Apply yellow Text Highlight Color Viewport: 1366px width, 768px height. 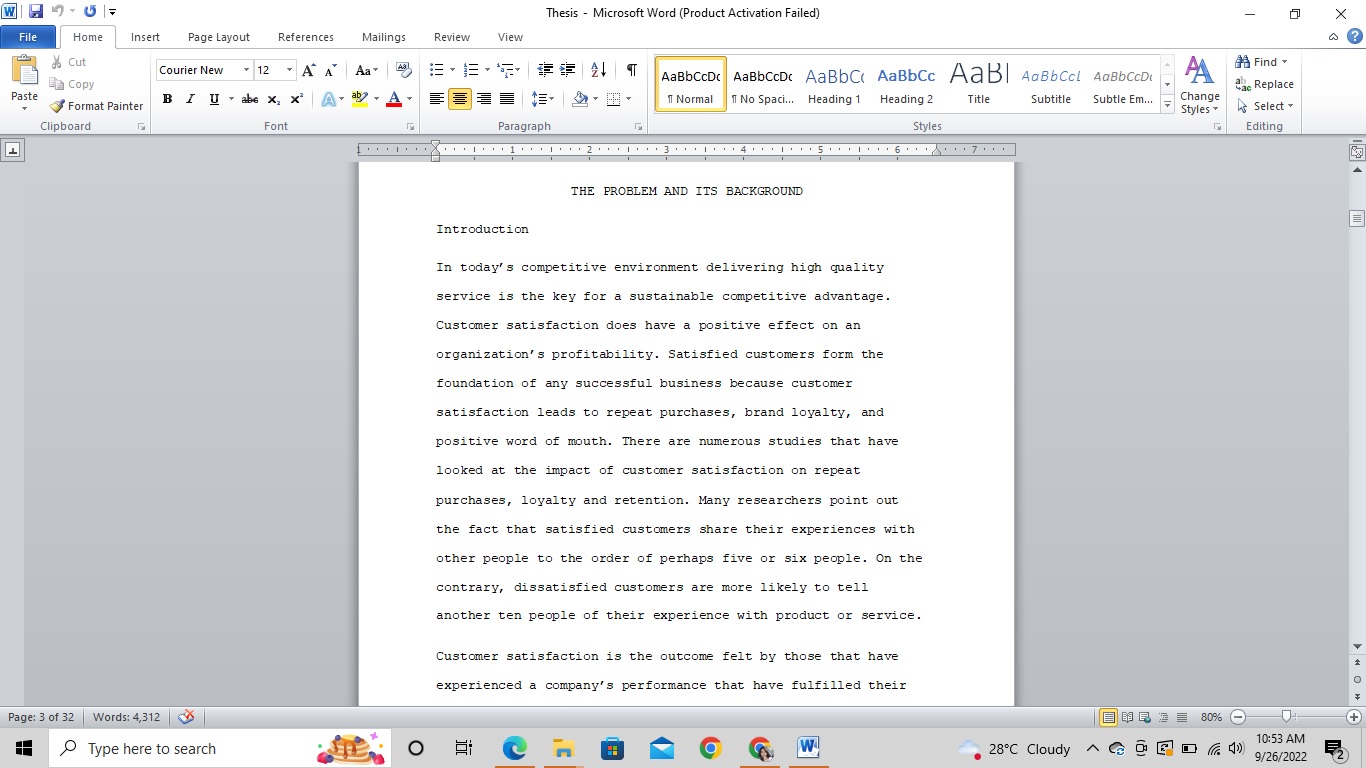coord(360,99)
